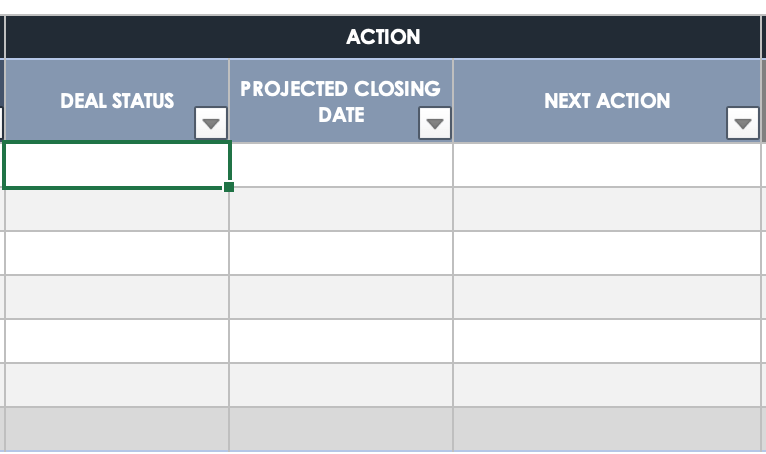Open the Projected Closing Date filter dropdown
Viewport: 766px width, 454px height.
pyautogui.click(x=435, y=124)
